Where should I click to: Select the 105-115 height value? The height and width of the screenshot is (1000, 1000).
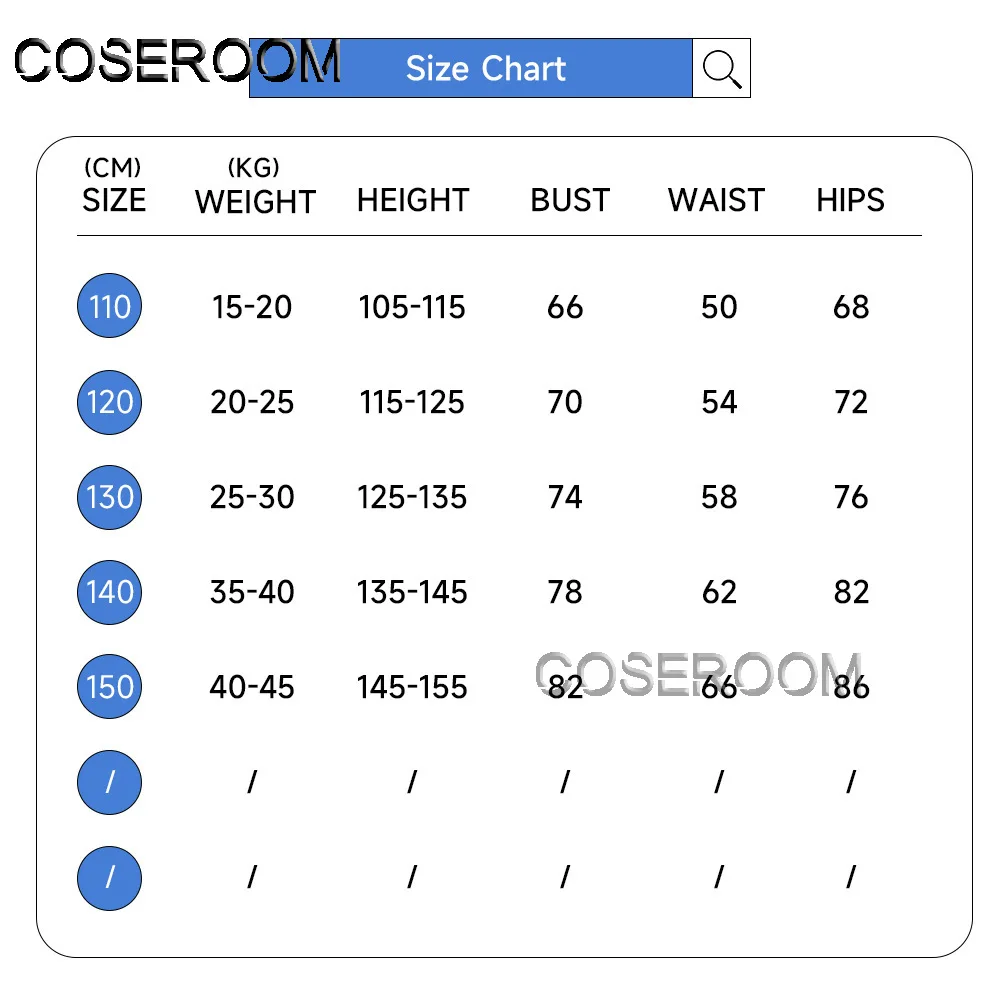coord(412,307)
